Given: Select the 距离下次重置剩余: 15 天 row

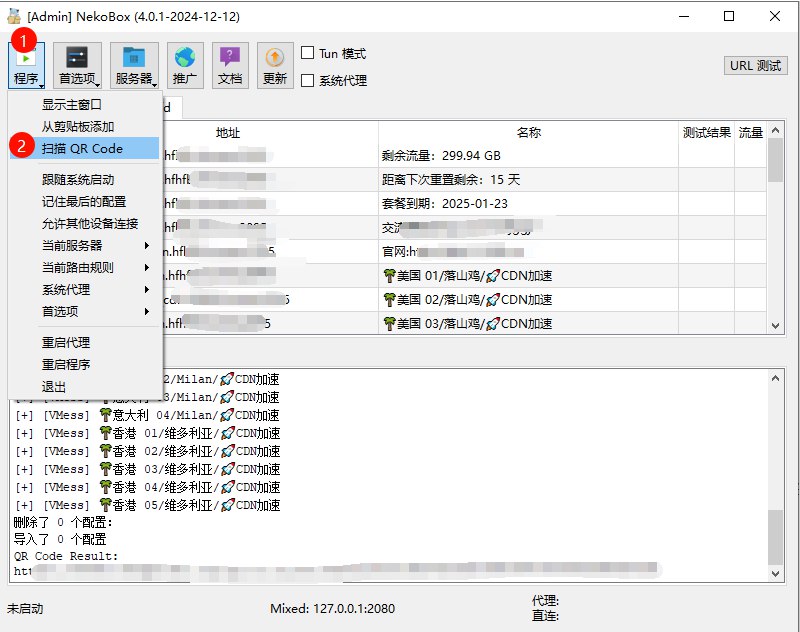Looking at the screenshot, I should pos(464,180).
